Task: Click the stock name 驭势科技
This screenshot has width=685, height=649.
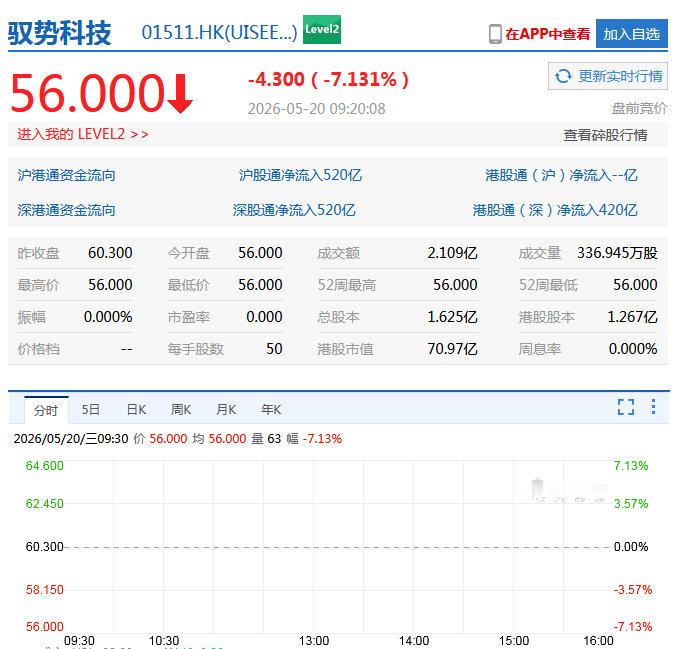Action: [60, 33]
